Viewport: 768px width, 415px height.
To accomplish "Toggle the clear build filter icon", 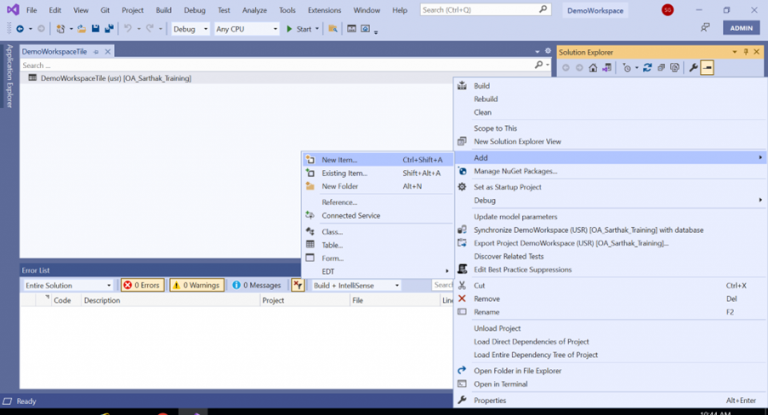I will point(298,285).
